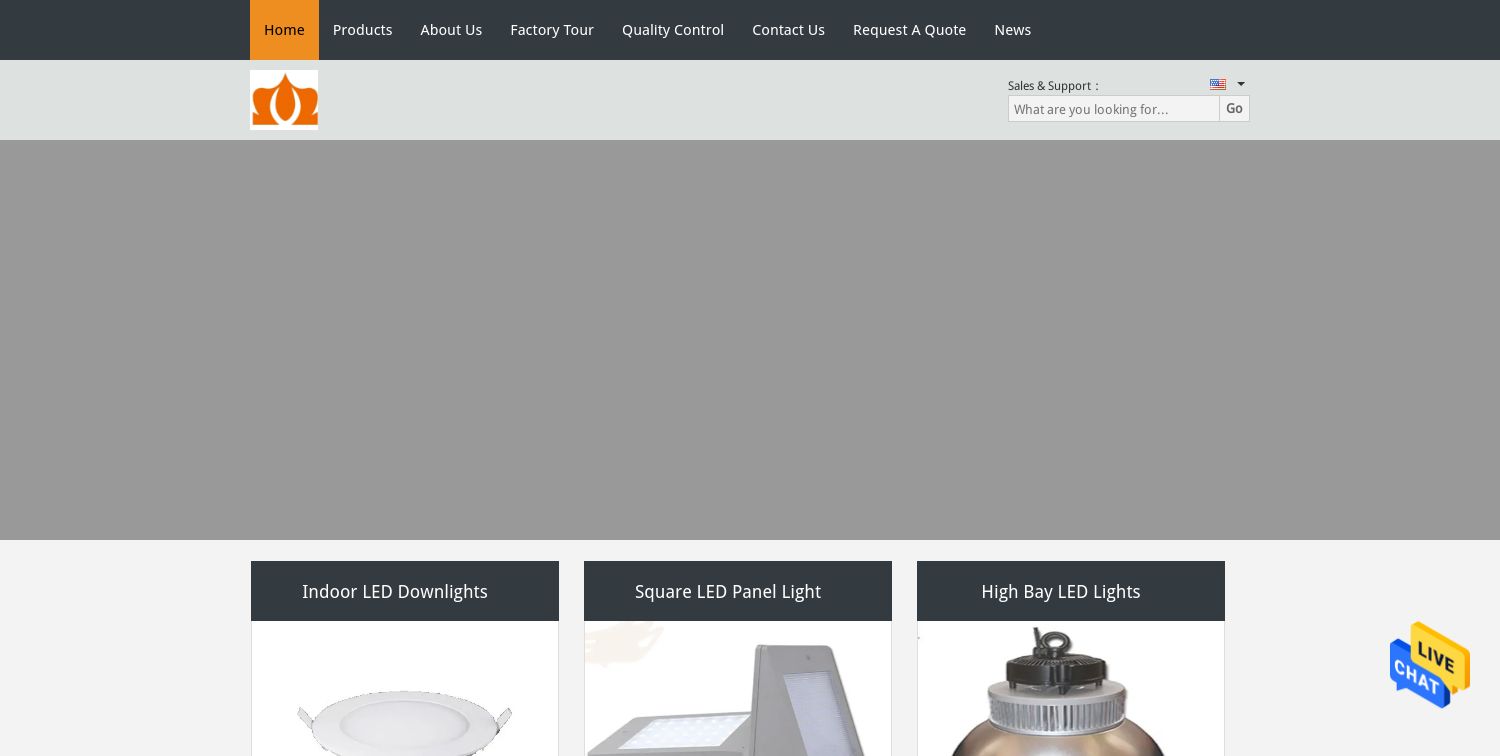Open the News section
The image size is (1500, 756).
[x=1012, y=29]
